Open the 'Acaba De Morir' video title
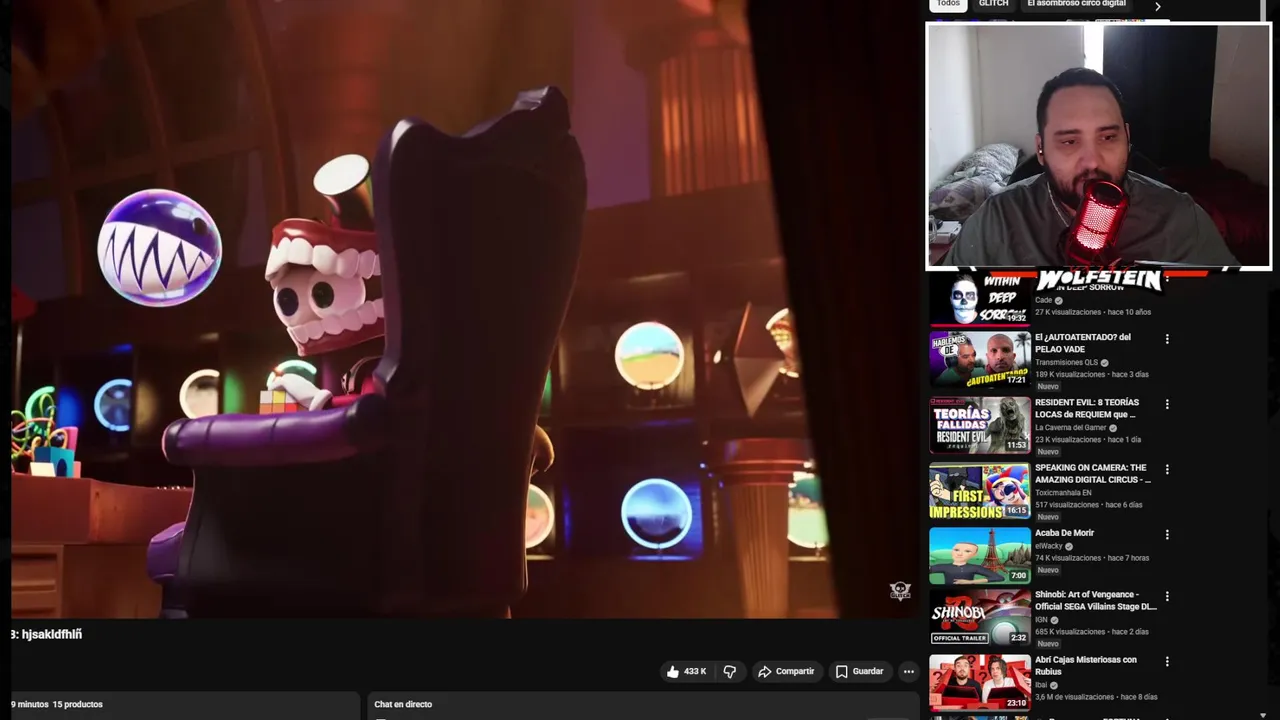The height and width of the screenshot is (720, 1280). pyautogui.click(x=1064, y=533)
